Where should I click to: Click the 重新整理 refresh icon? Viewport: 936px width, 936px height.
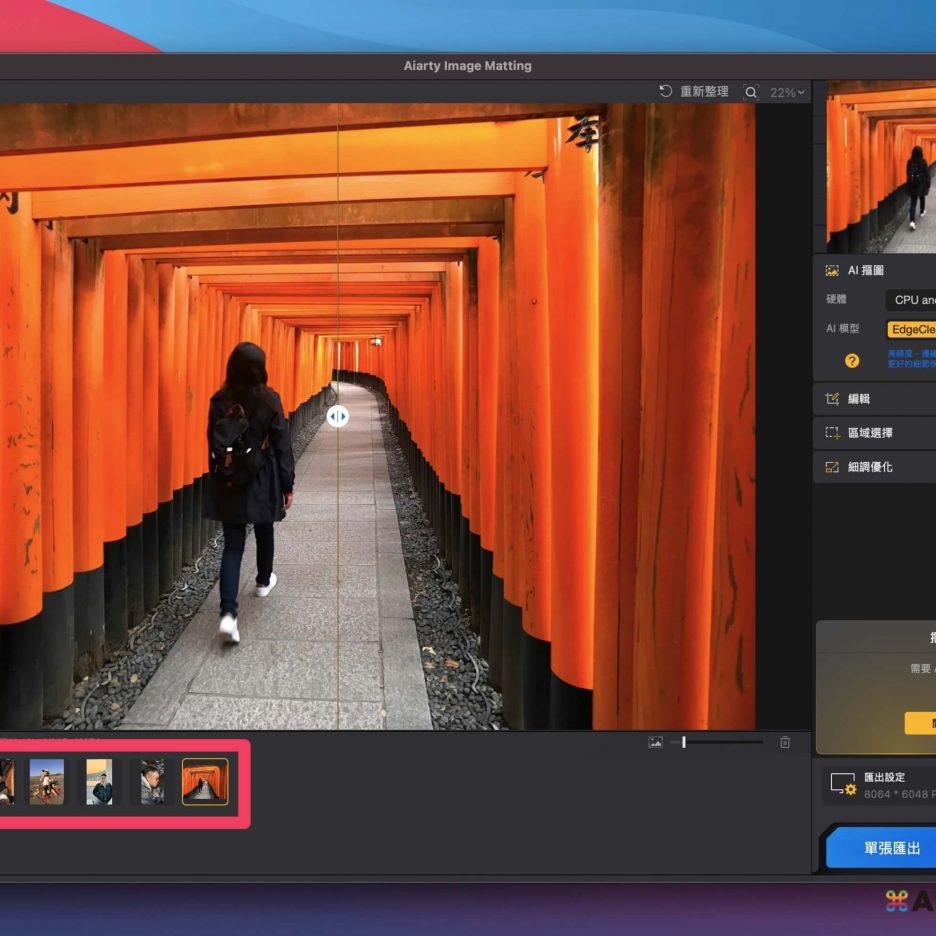[x=666, y=92]
